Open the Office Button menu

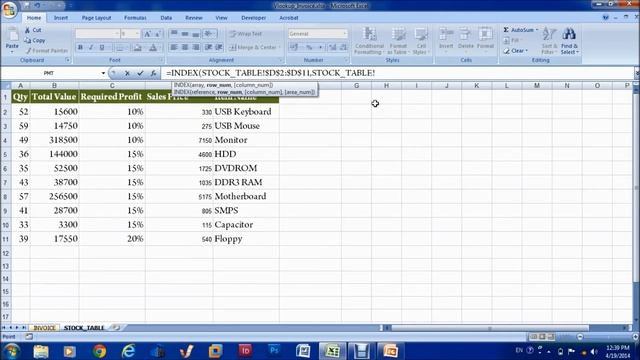pyautogui.click(x=9, y=10)
